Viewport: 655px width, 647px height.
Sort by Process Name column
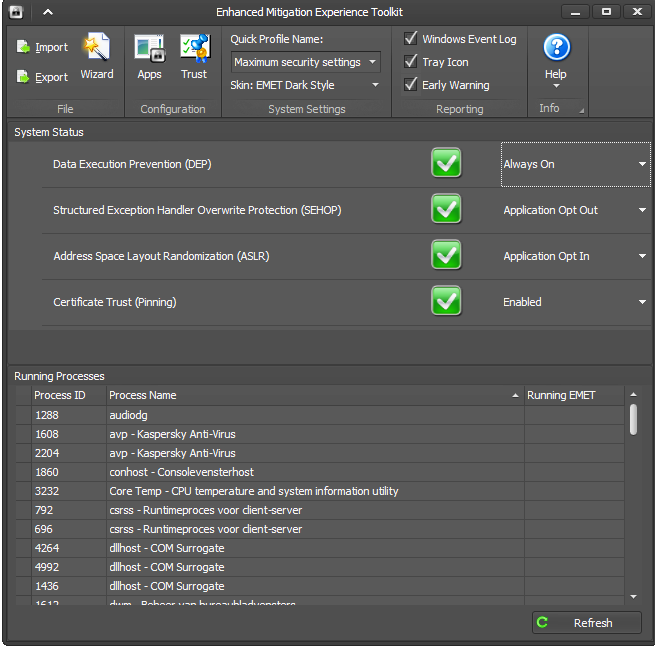pyautogui.click(x=315, y=395)
